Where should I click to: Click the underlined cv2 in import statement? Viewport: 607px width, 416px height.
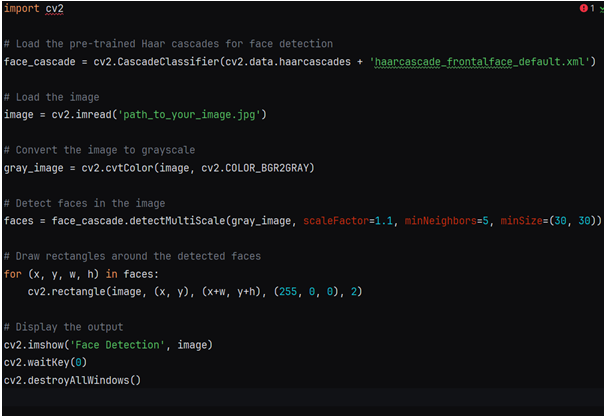pyautogui.click(x=60, y=9)
